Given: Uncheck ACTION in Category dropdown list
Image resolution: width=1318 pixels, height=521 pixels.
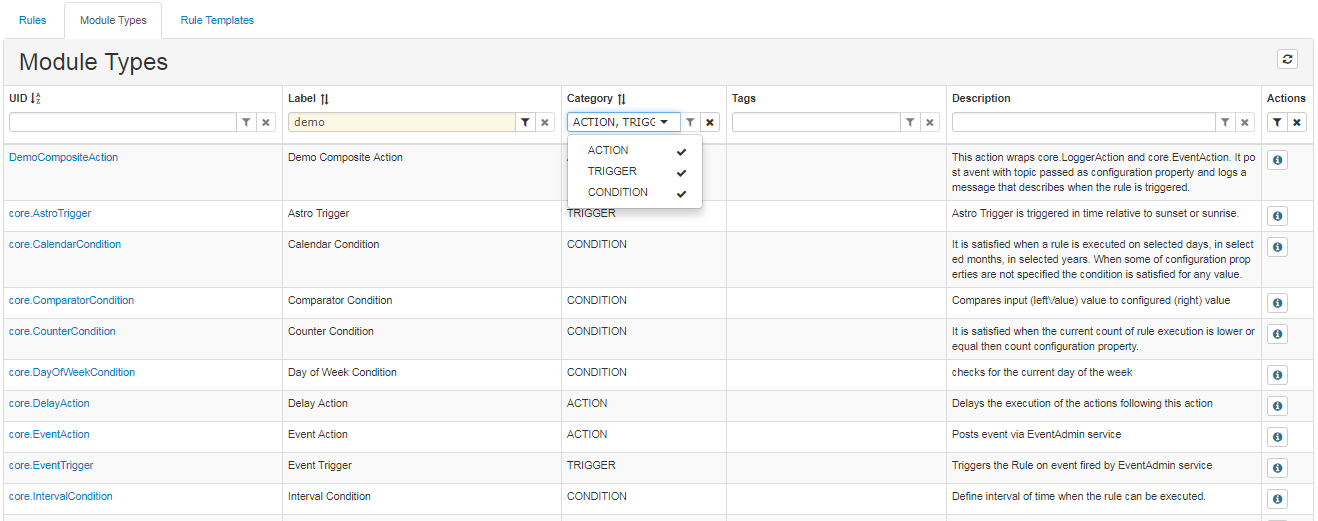Looking at the screenshot, I should 635,150.
